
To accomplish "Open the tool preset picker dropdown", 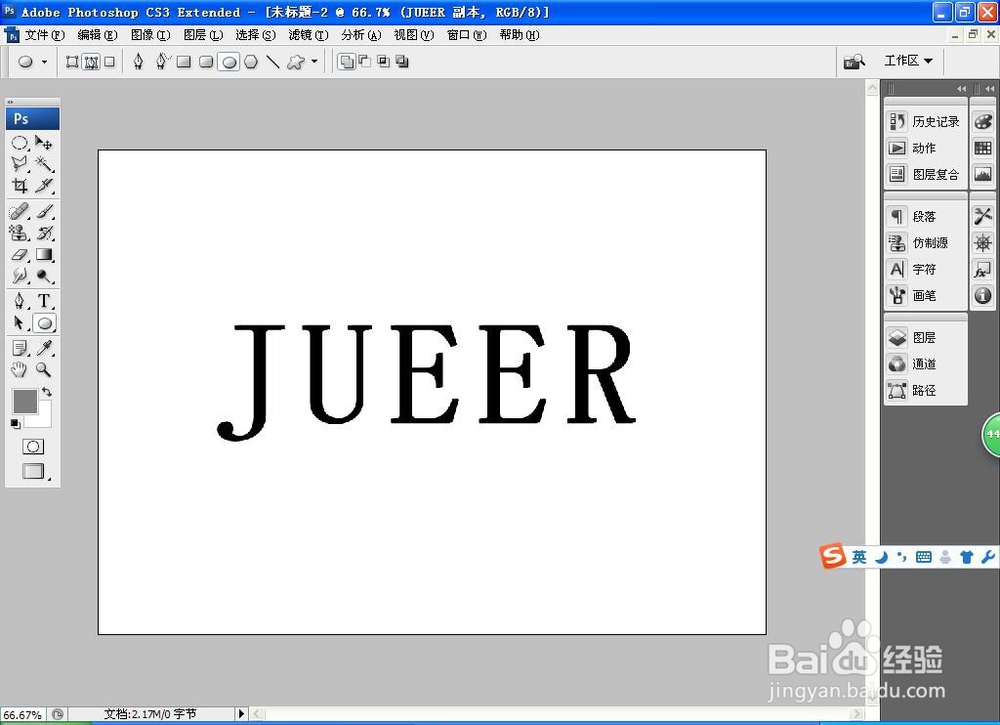I will click(44, 62).
